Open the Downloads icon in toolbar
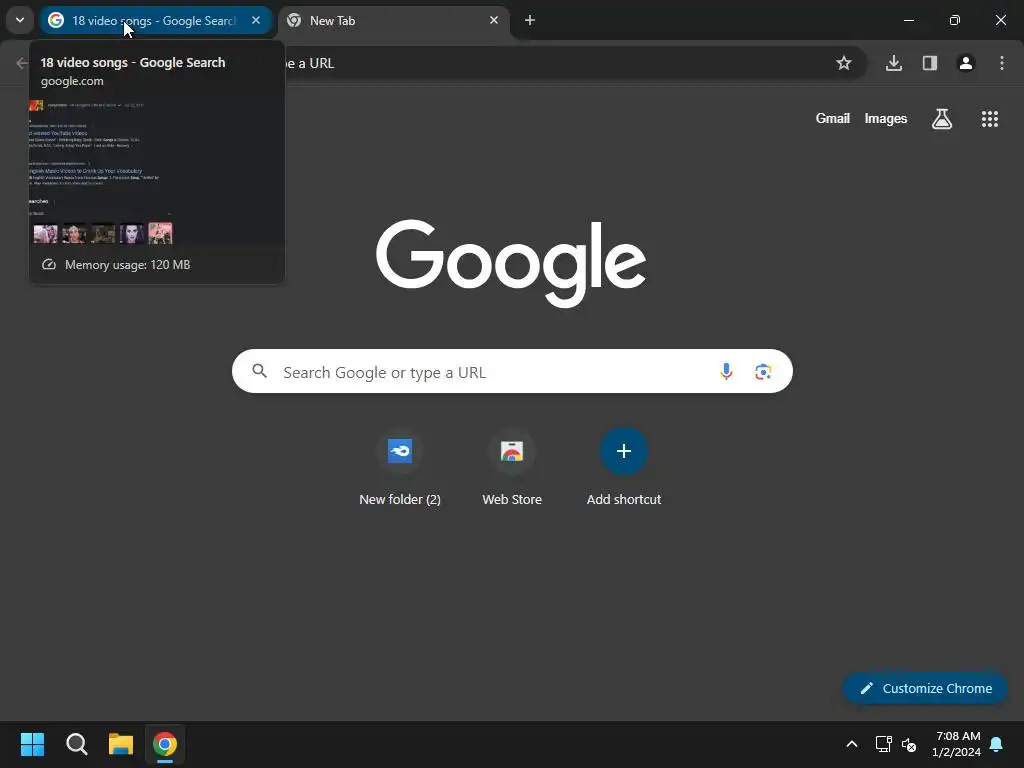This screenshot has width=1024, height=768. tap(893, 63)
